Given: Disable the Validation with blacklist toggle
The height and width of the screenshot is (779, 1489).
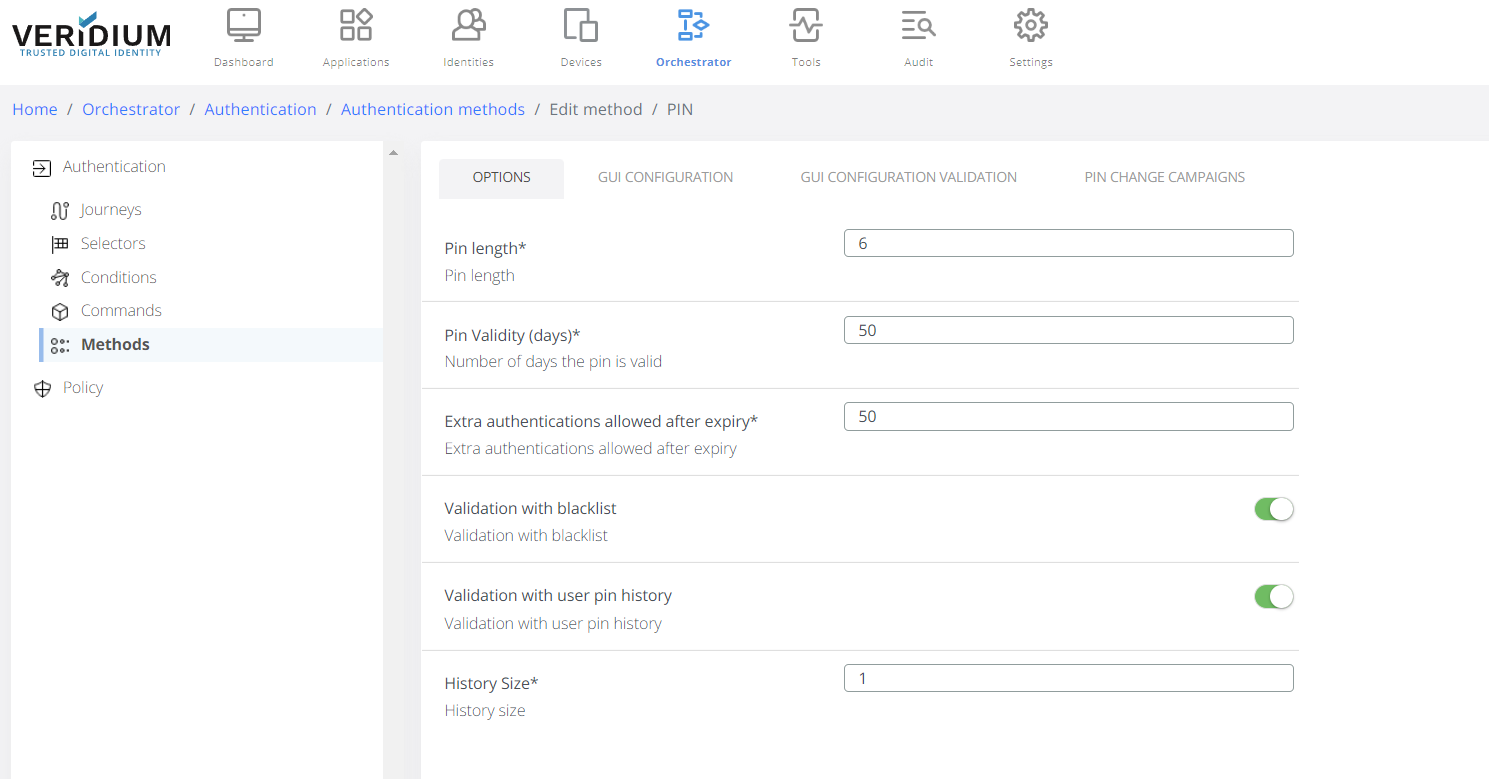Looking at the screenshot, I should (x=1273, y=509).
